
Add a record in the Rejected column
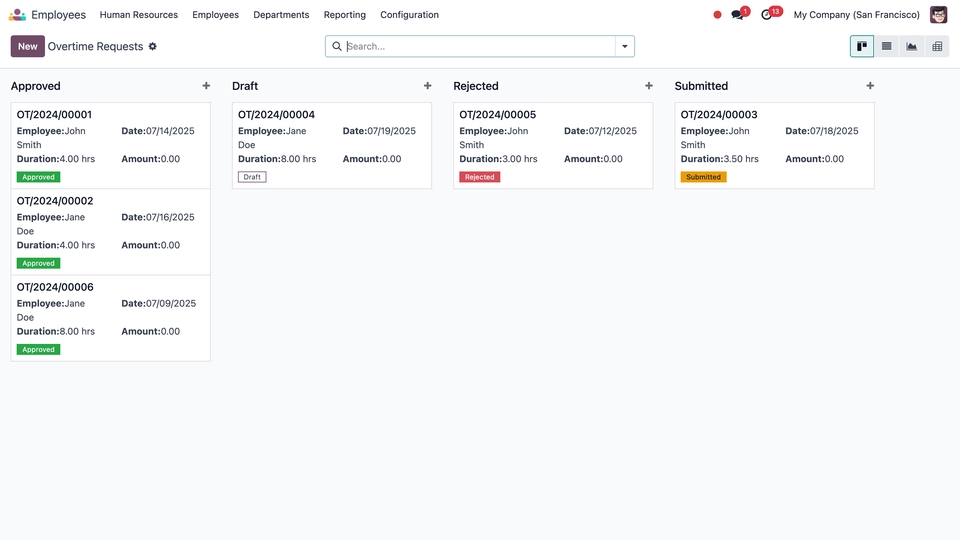[649, 86]
